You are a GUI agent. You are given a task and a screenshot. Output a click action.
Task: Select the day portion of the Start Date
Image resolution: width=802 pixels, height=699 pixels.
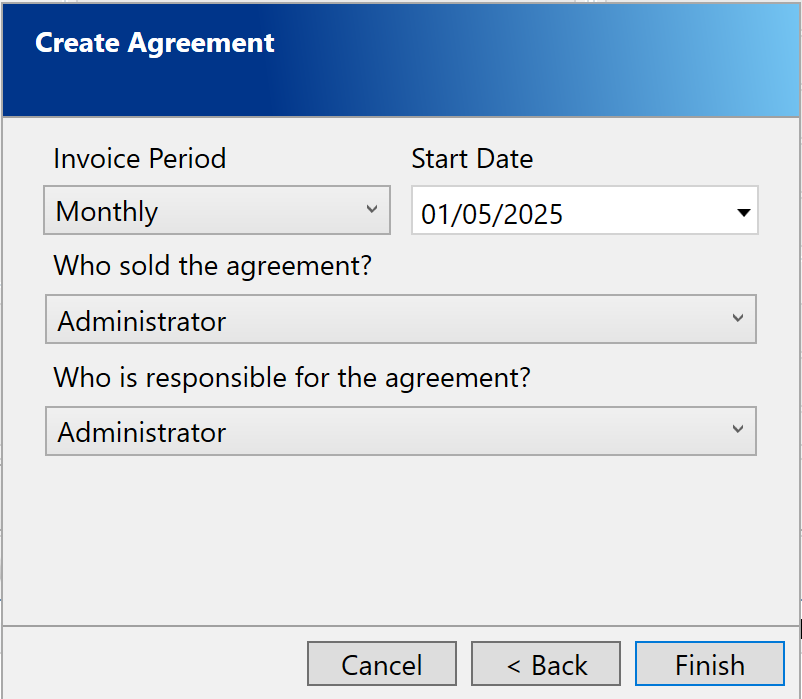click(x=435, y=214)
